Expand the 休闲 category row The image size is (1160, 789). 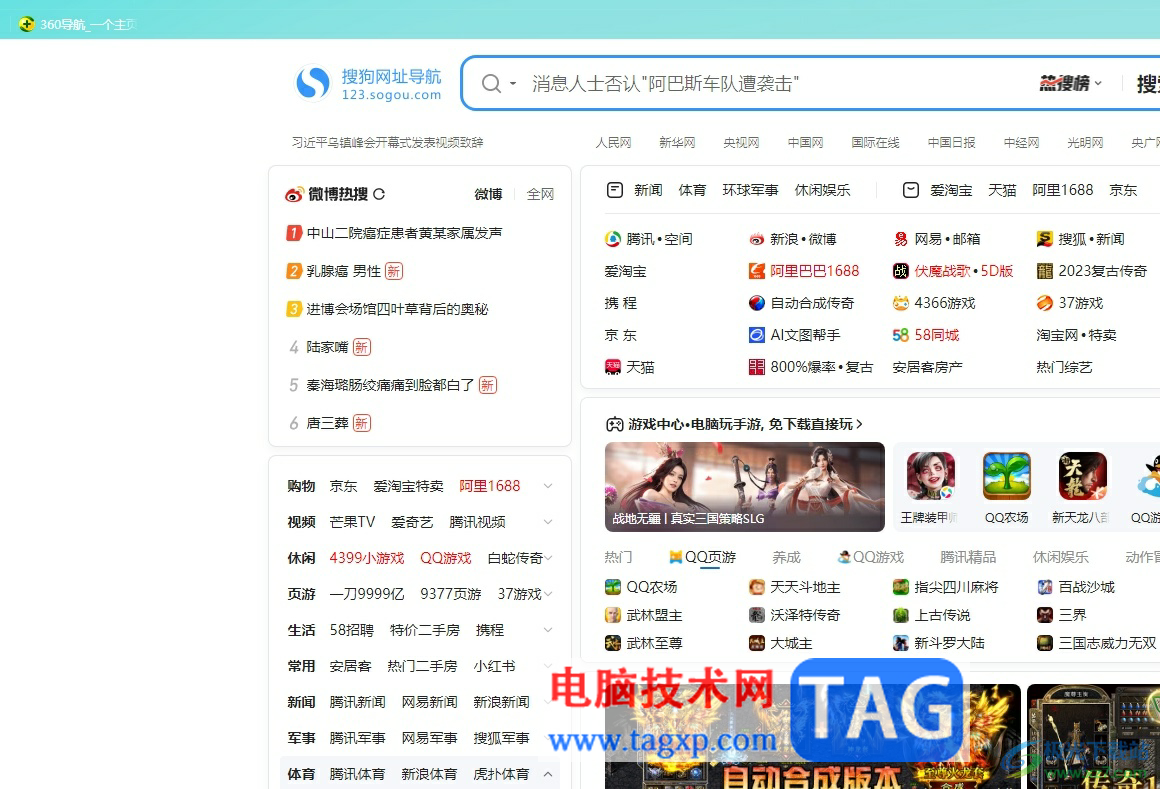pyautogui.click(x=548, y=558)
